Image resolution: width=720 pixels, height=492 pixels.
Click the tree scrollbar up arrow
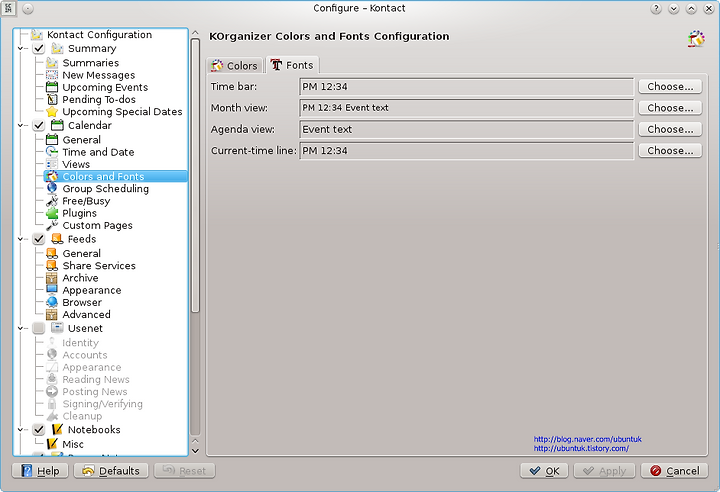point(195,33)
